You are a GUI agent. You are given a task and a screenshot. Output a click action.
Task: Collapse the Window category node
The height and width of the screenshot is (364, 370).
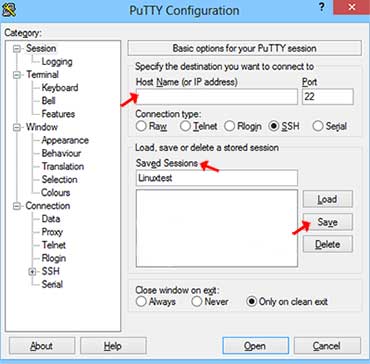tap(17, 128)
